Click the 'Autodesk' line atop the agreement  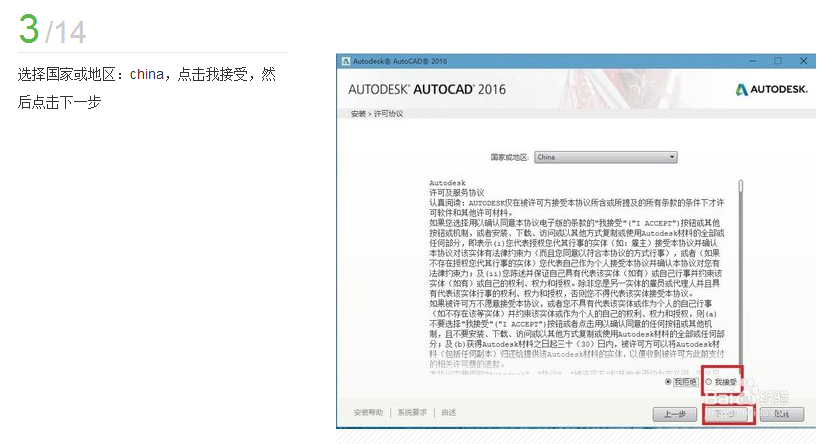pyautogui.click(x=447, y=183)
